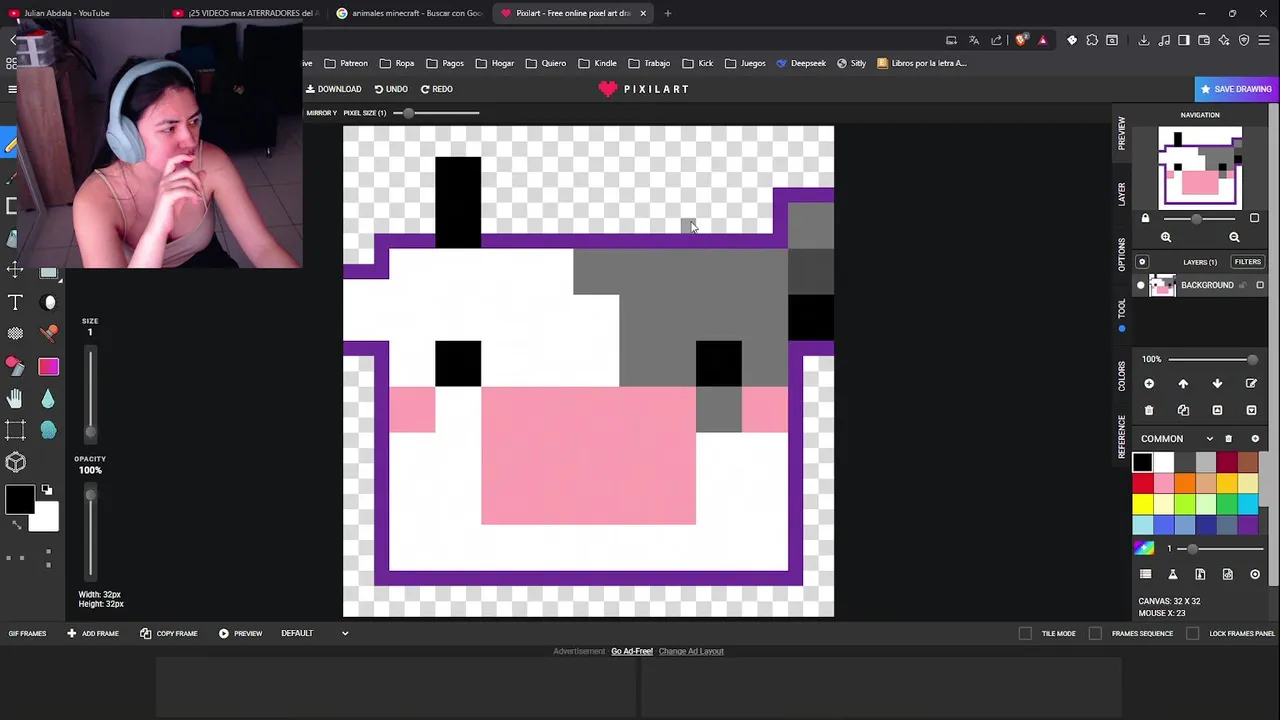
Task: Move layer down
Action: point(1217,384)
